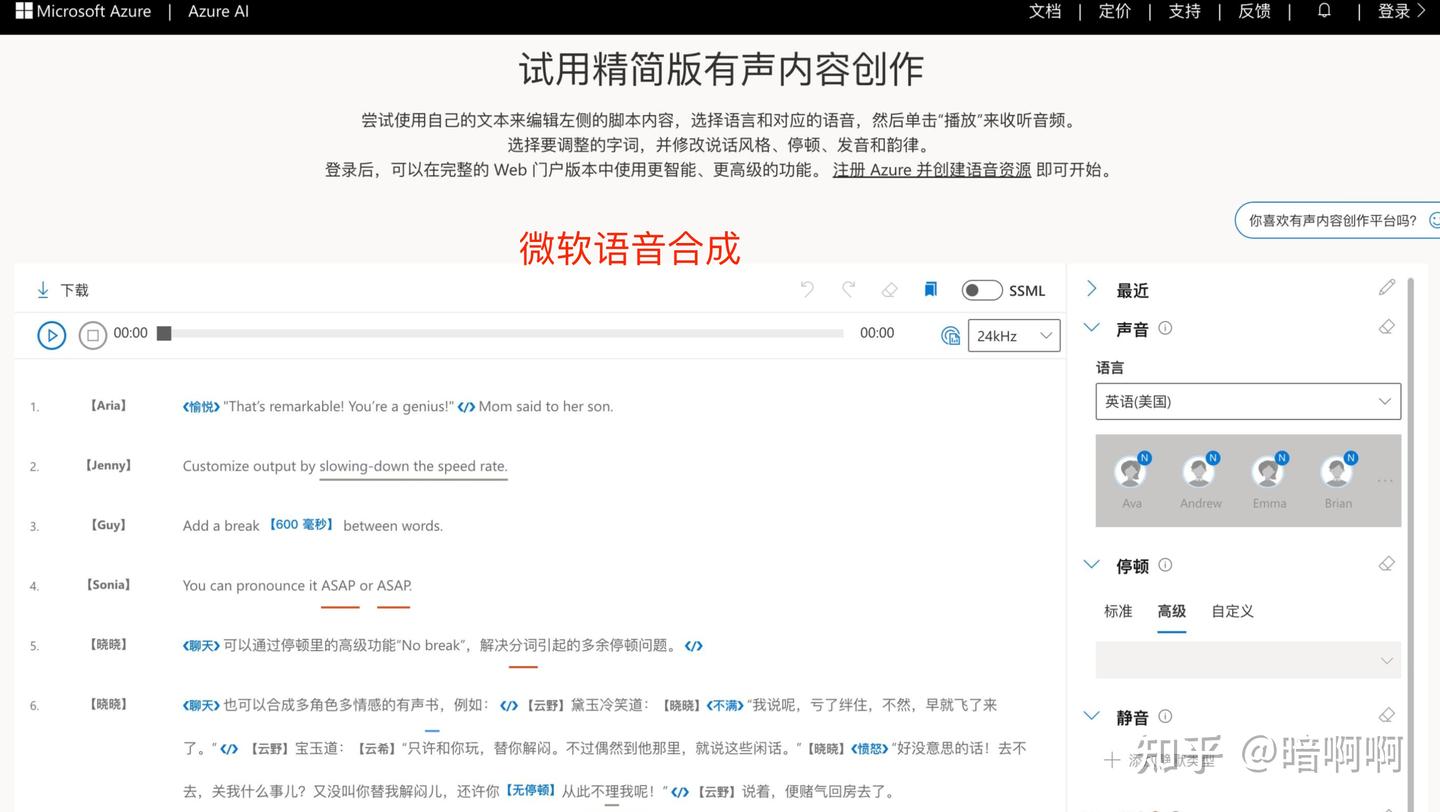Click the 下载 label
Screen dimensions: 1440x812
(x=75, y=290)
